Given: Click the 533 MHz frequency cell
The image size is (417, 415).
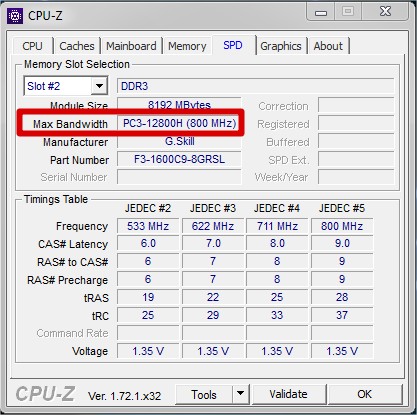Looking at the screenshot, I should [x=148, y=226].
